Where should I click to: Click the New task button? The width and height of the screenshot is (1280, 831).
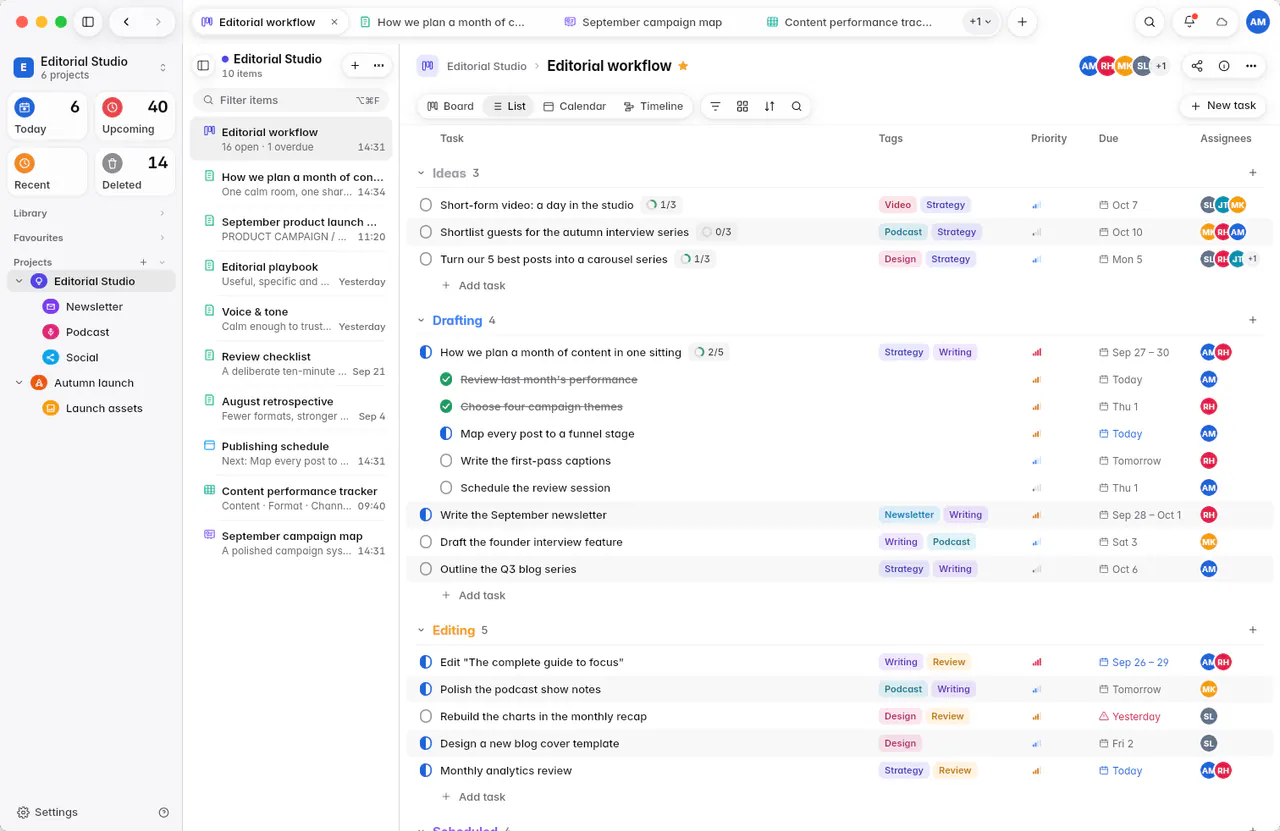pos(1223,106)
